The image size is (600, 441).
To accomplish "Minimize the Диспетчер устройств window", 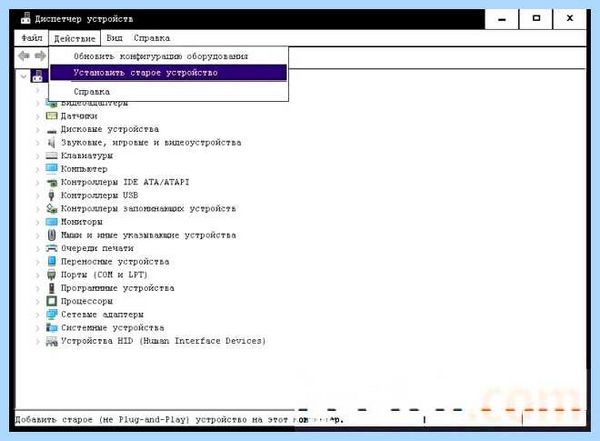I will pos(502,19).
